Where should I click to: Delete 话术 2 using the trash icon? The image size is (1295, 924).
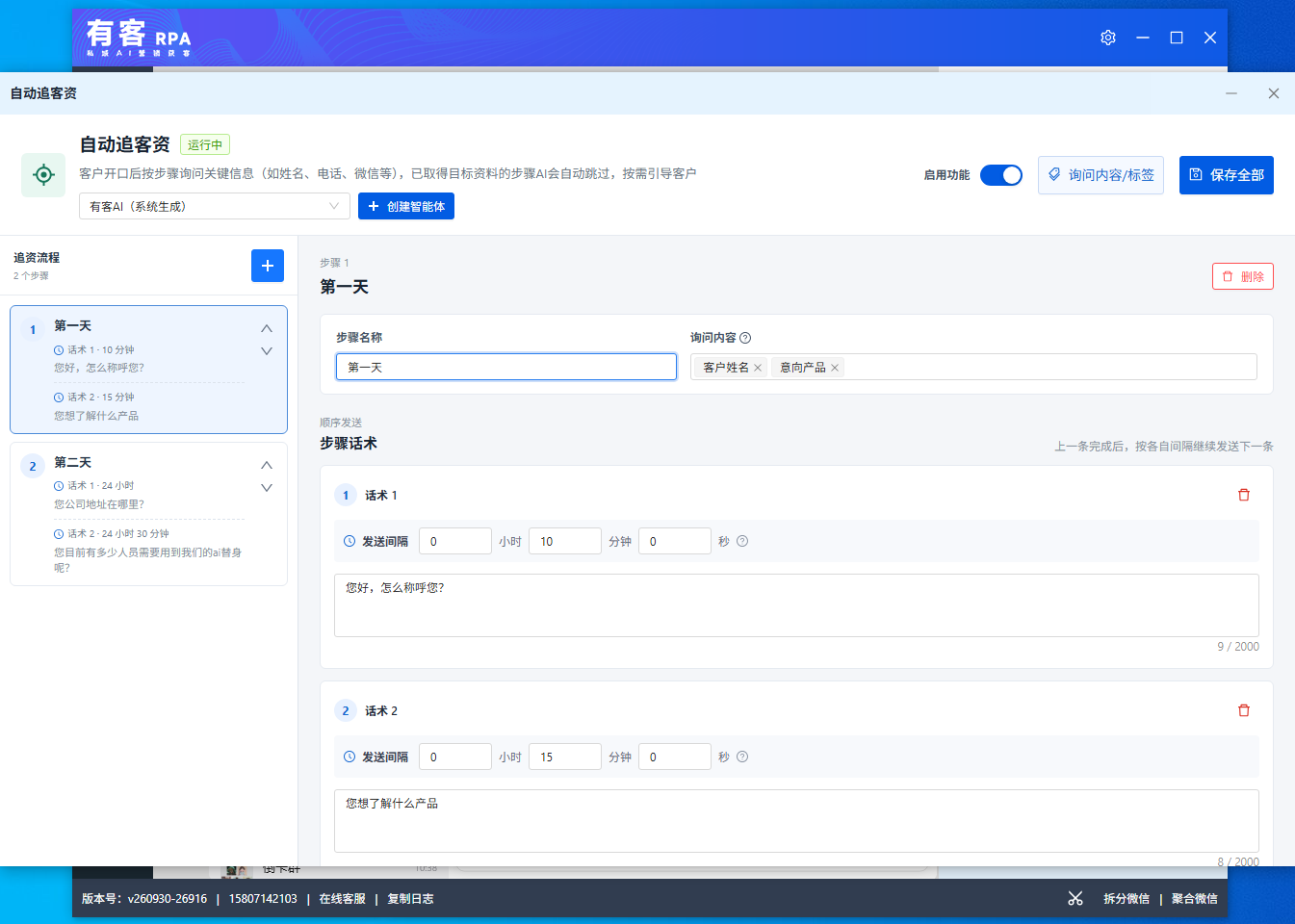1244,710
